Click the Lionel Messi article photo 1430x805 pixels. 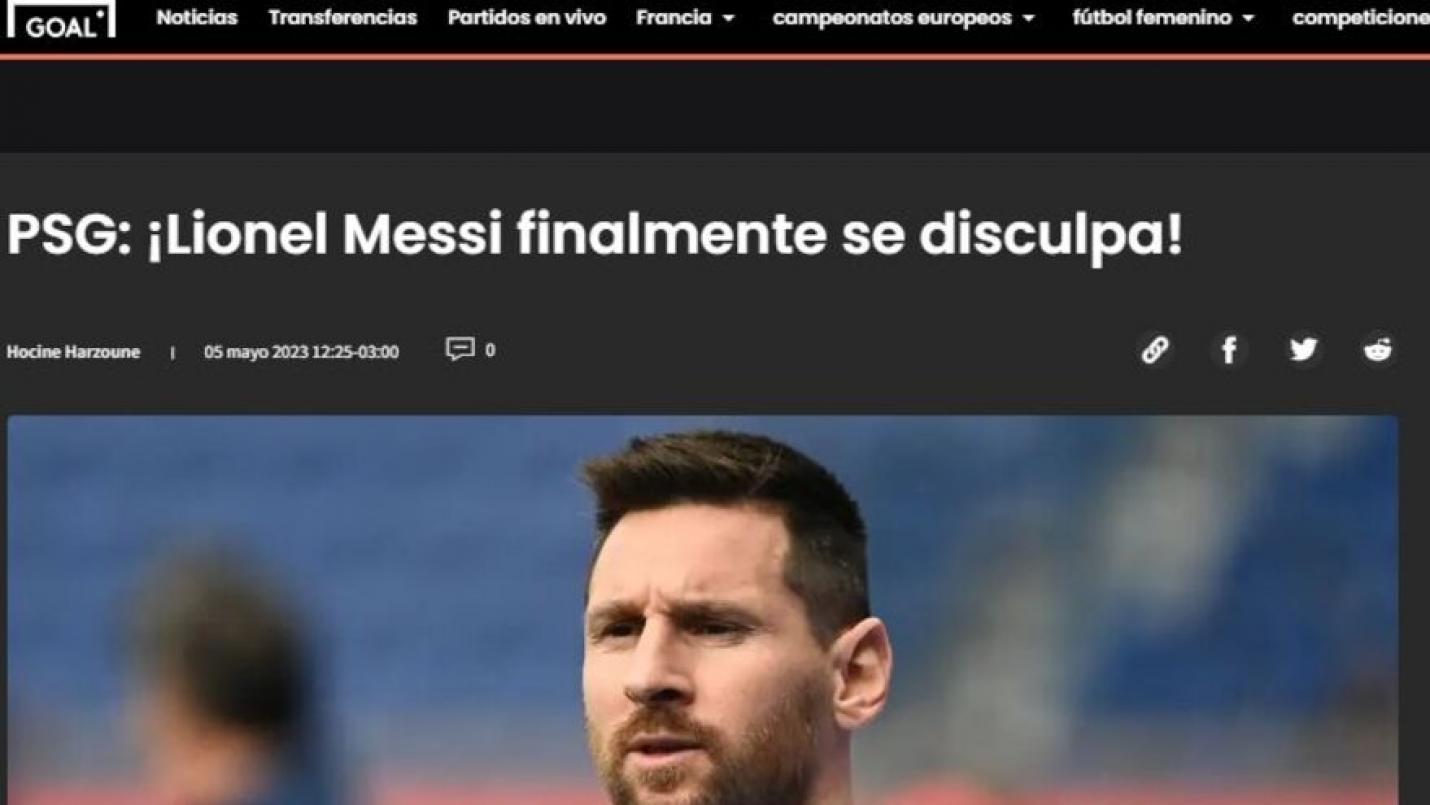pyautogui.click(x=702, y=610)
